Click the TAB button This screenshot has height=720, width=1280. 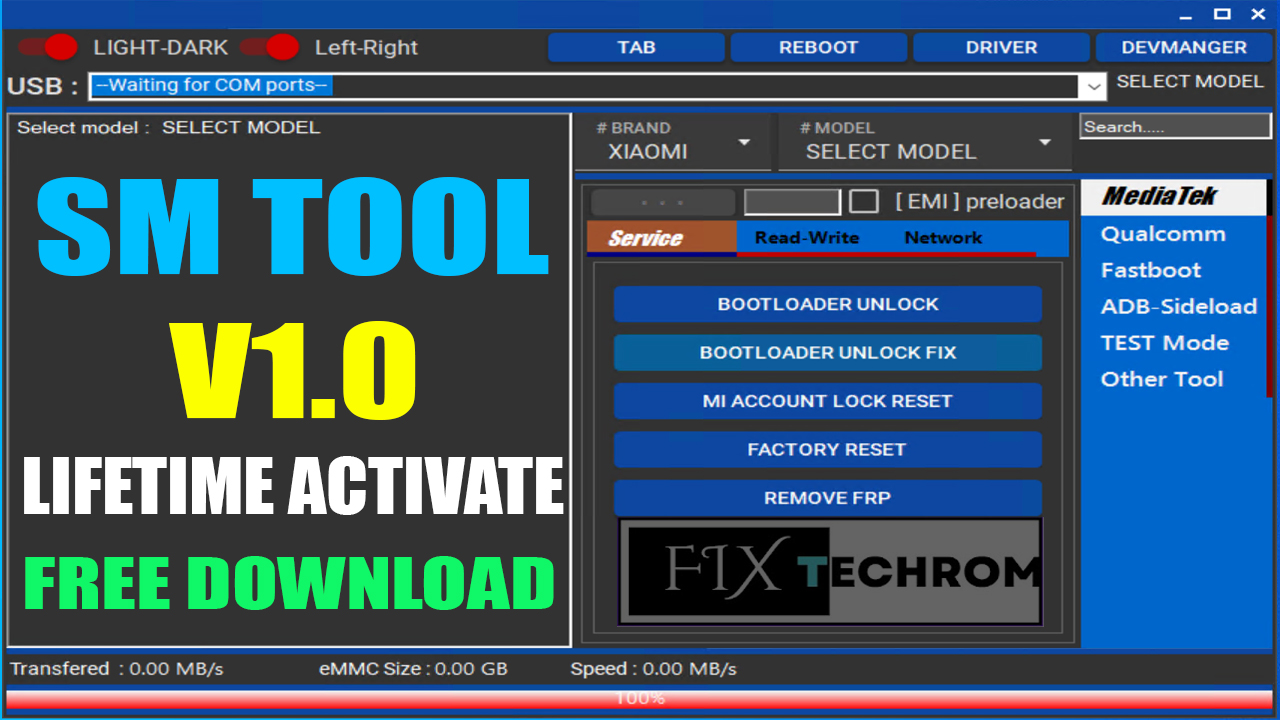636,47
